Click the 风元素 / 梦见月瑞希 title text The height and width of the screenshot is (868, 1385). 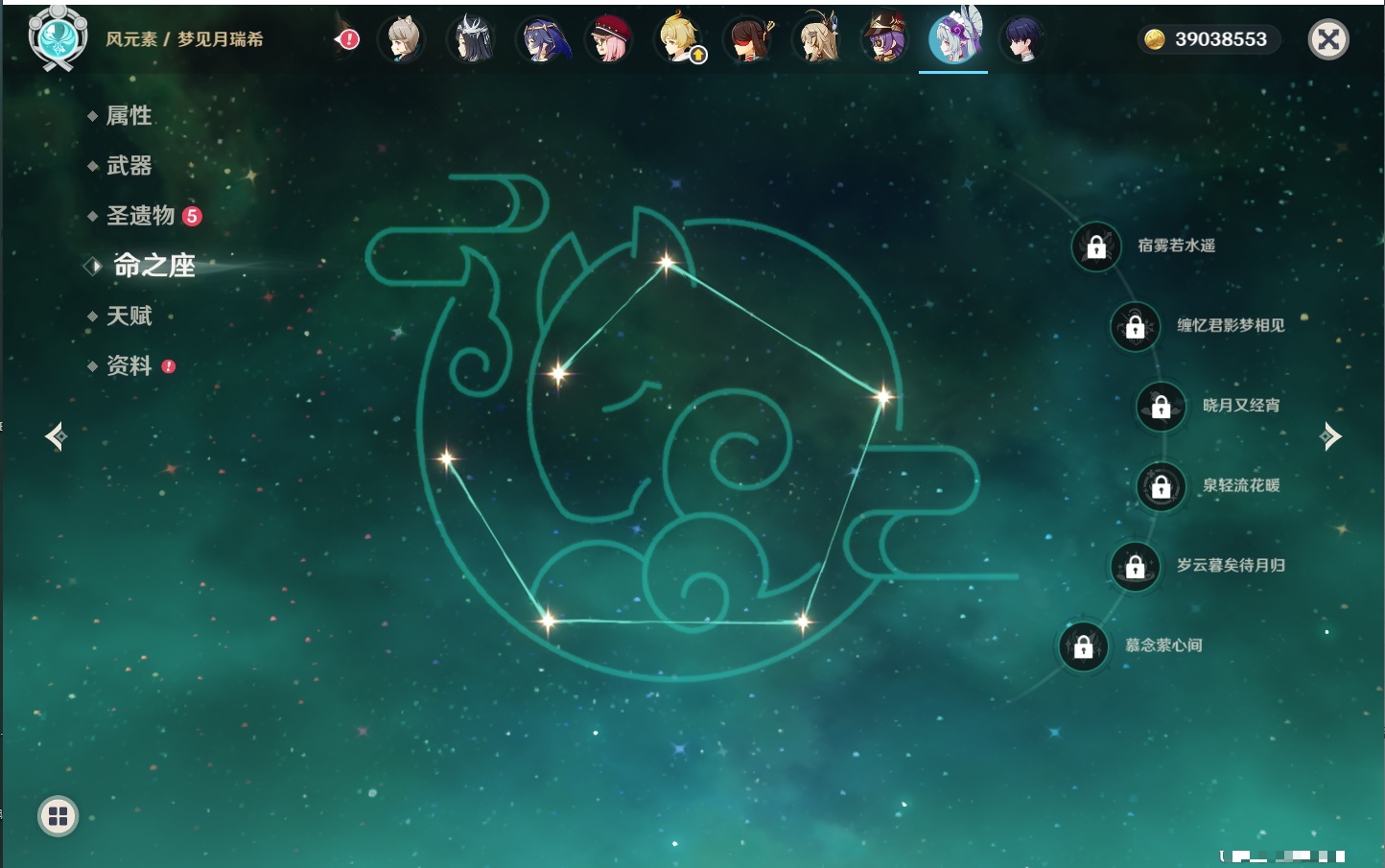184,39
